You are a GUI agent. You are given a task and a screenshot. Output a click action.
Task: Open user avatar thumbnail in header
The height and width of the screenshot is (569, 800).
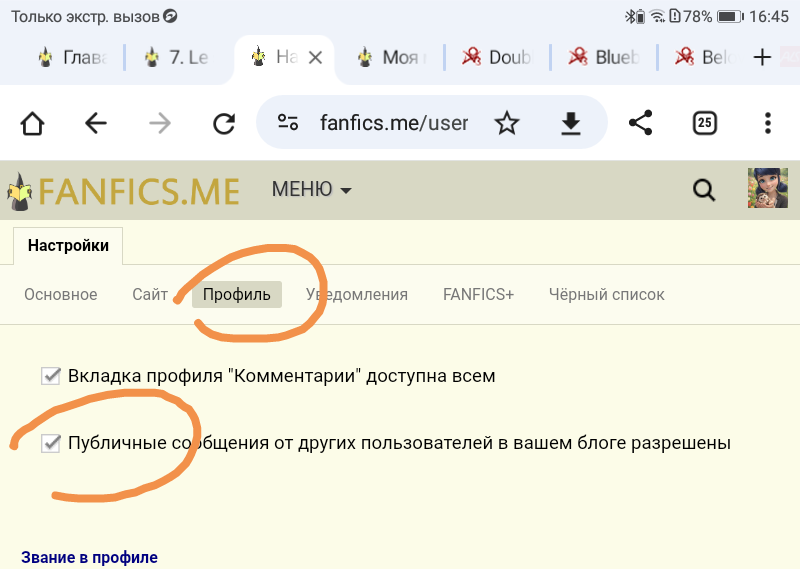(x=767, y=188)
